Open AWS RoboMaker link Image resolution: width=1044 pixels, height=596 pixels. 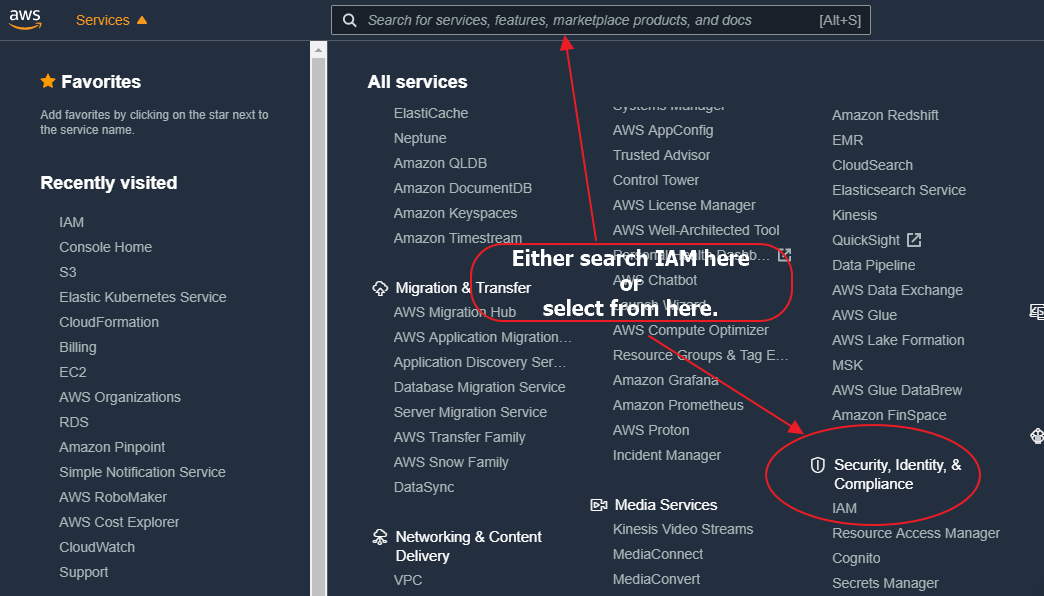(x=113, y=497)
